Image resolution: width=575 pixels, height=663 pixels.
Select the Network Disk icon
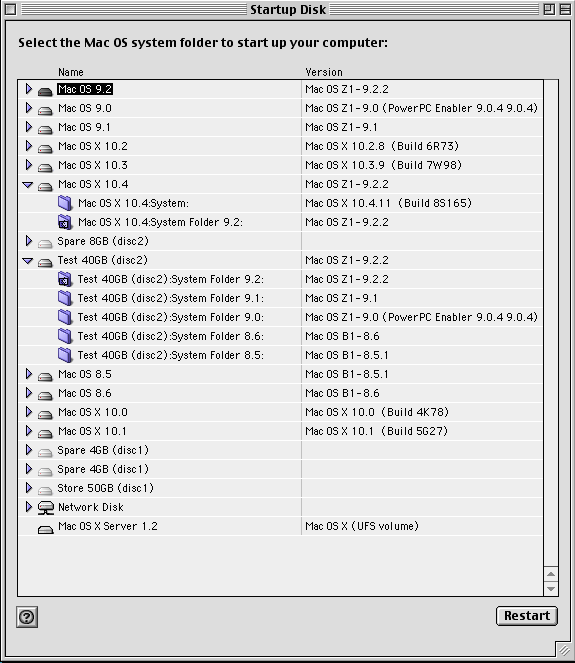[46, 507]
